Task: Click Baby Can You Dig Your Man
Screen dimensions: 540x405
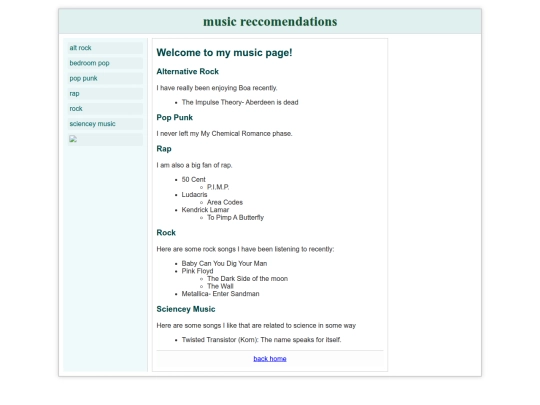Action: 225,263
